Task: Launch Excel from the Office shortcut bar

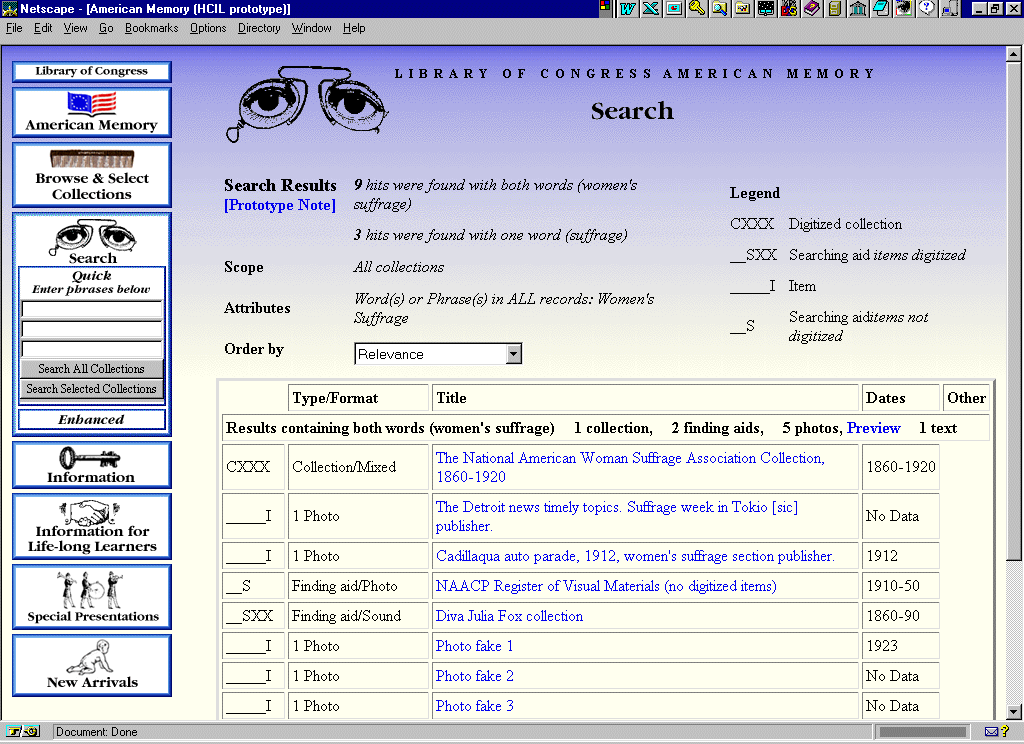Action: click(x=651, y=9)
